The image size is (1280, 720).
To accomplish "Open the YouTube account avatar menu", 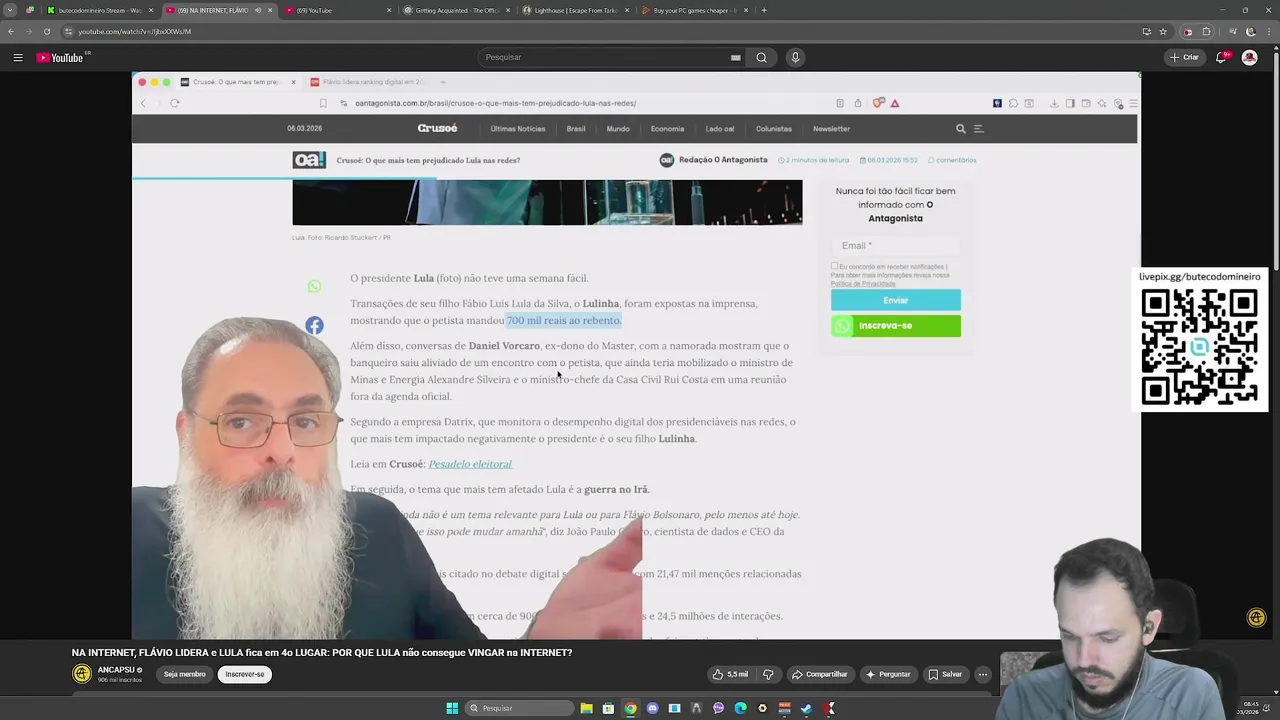I will coord(1249,57).
